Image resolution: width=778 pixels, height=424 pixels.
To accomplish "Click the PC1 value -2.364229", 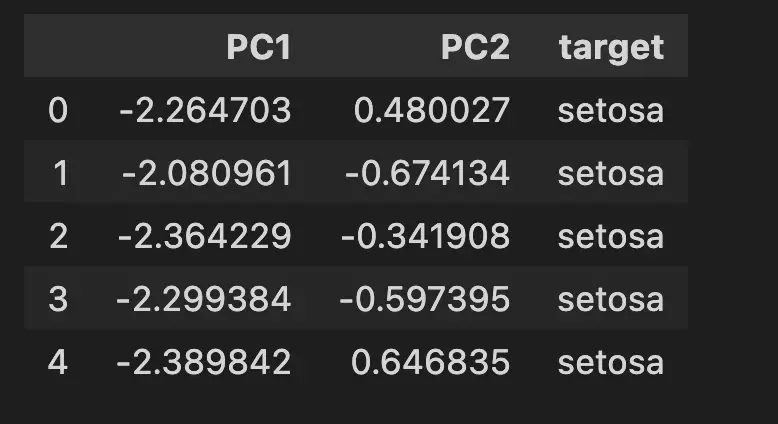I will tap(204, 236).
